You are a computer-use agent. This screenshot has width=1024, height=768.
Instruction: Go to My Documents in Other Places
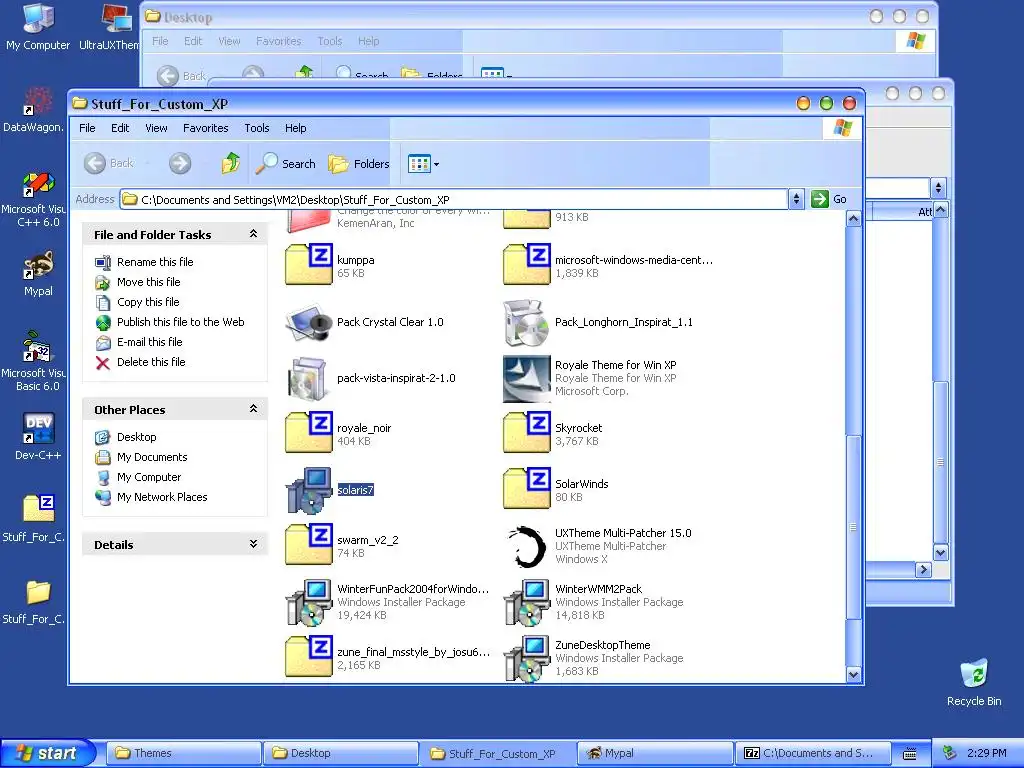pyautogui.click(x=152, y=457)
